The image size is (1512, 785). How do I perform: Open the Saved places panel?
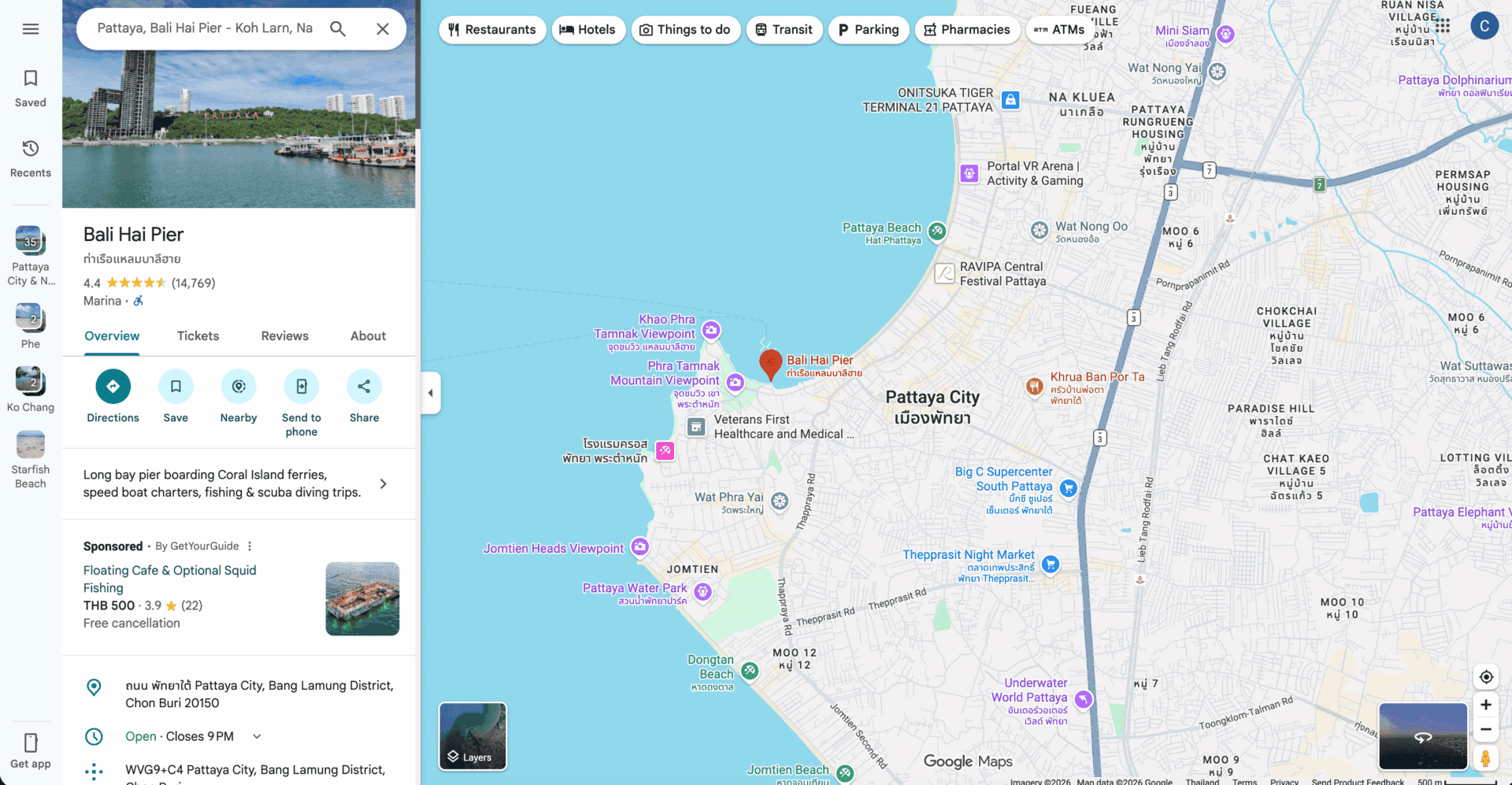click(x=31, y=87)
